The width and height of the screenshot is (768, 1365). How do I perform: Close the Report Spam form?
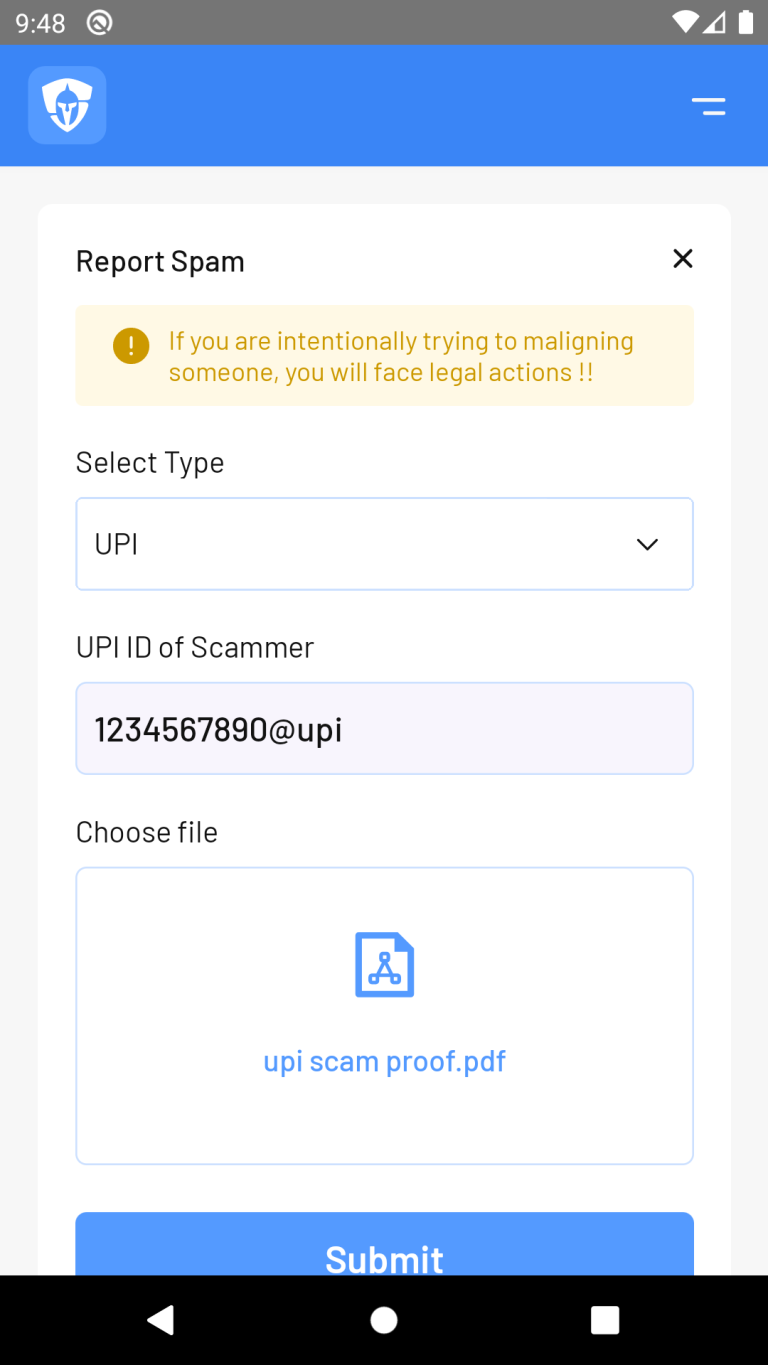point(683,259)
